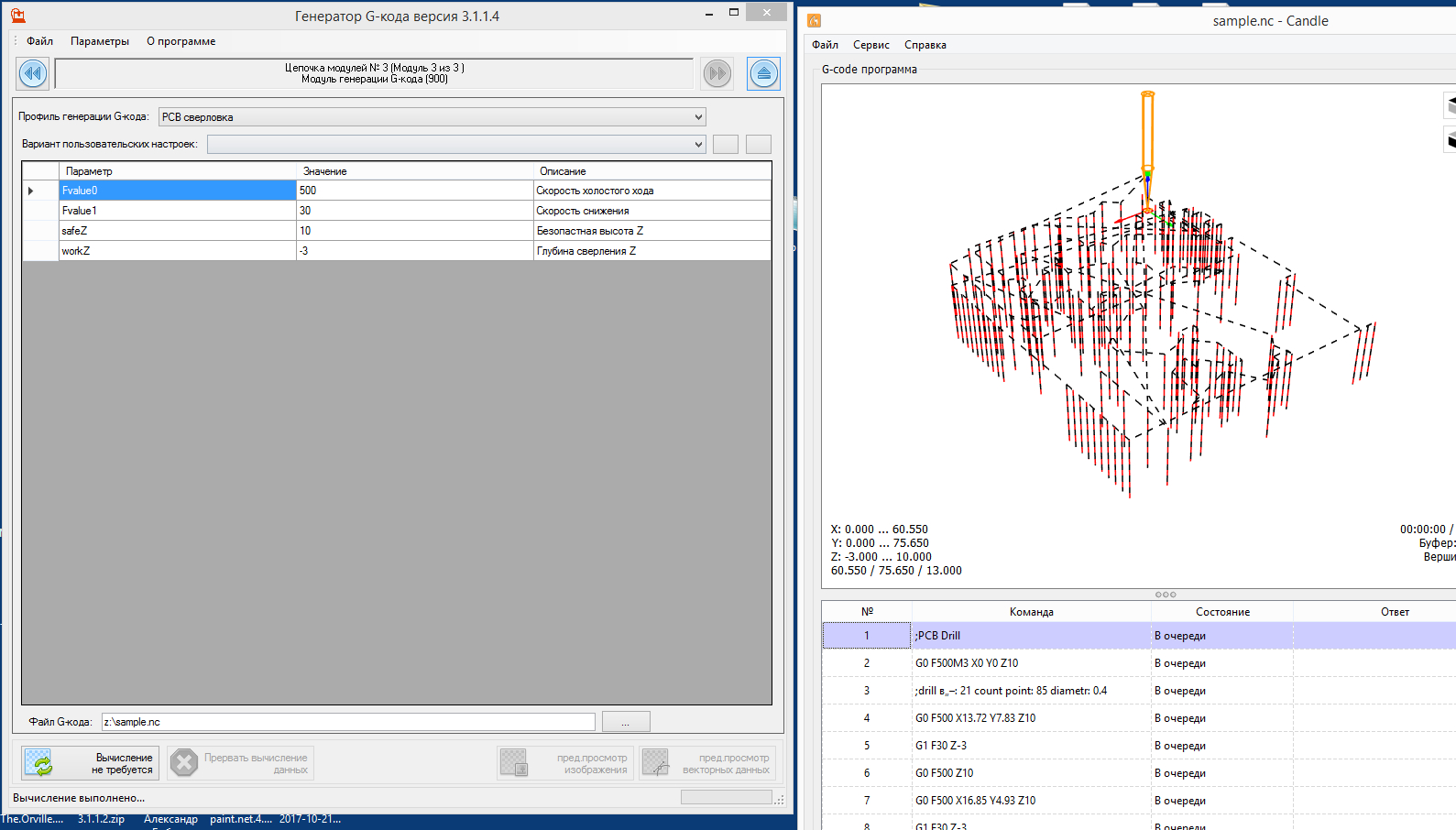Click the module chain info banner
Viewport: 1456px width, 830px height.
point(374,73)
